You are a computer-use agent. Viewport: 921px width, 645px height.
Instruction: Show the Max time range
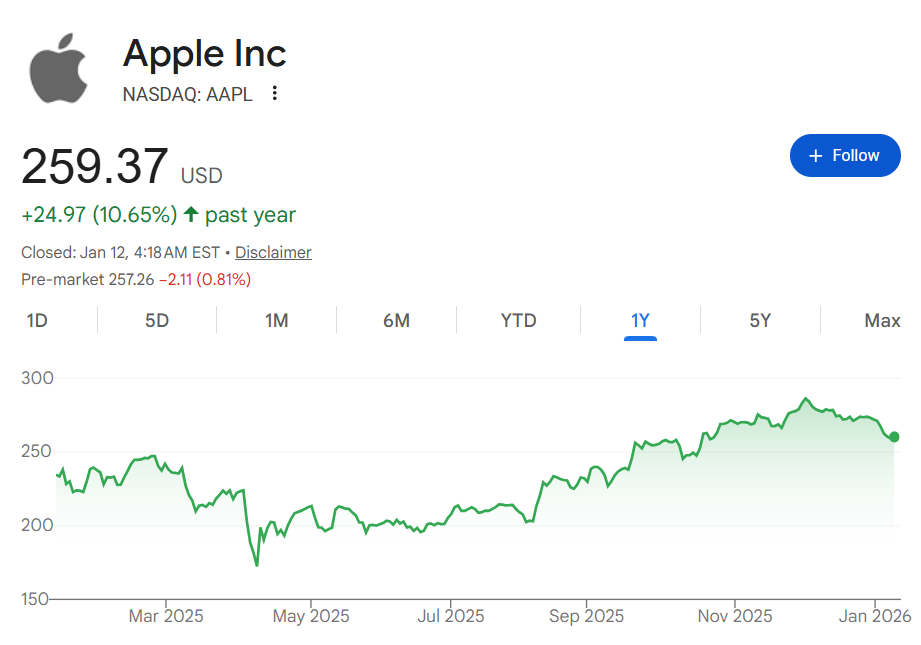click(882, 321)
